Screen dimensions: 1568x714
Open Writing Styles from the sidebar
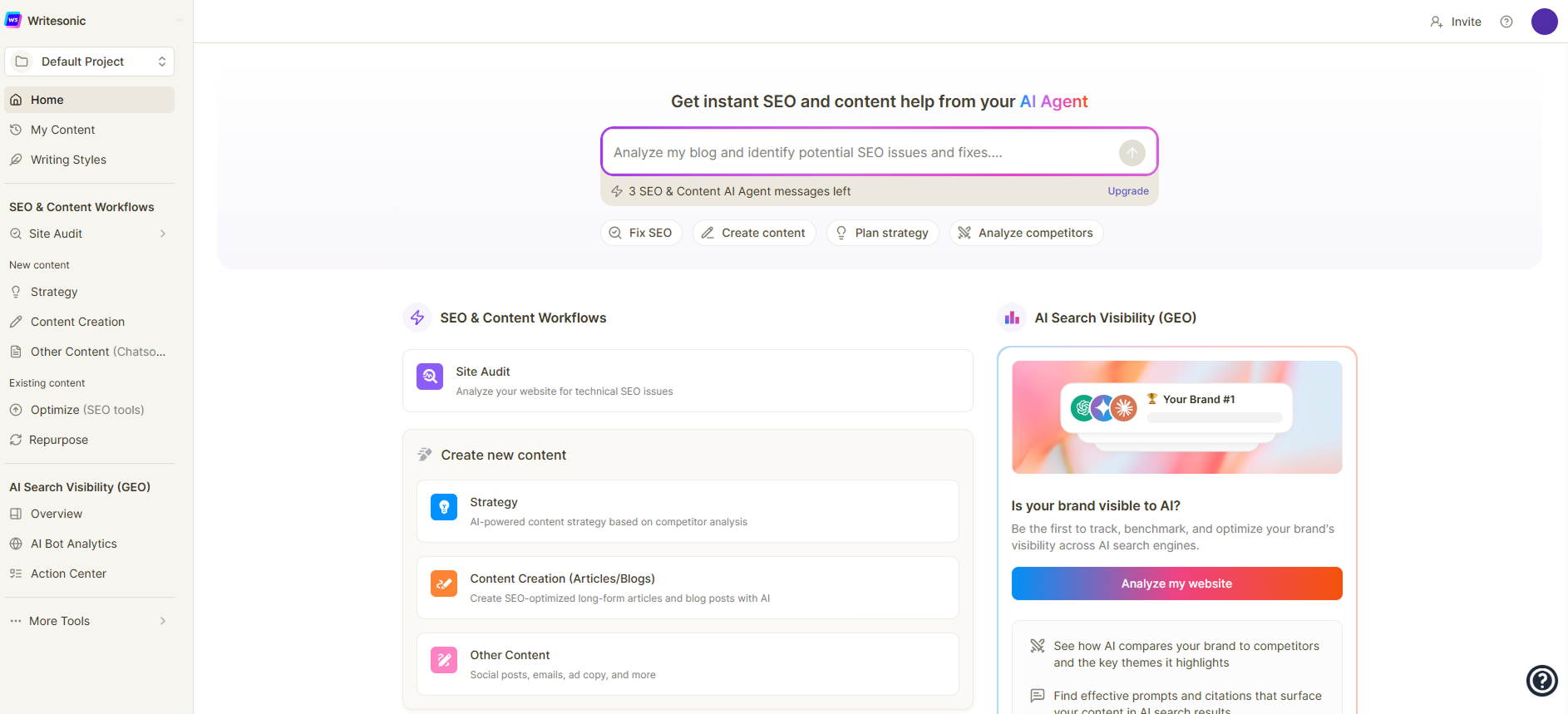tap(68, 160)
